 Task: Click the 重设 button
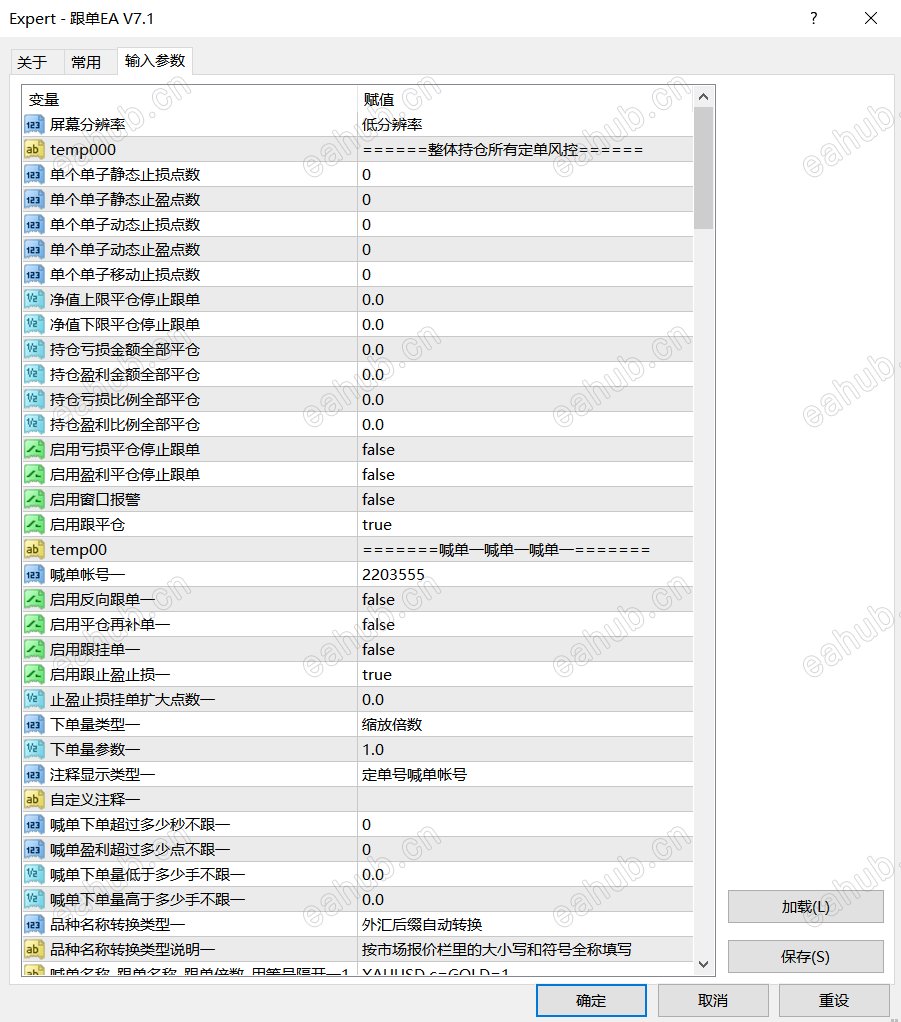pos(835,1000)
